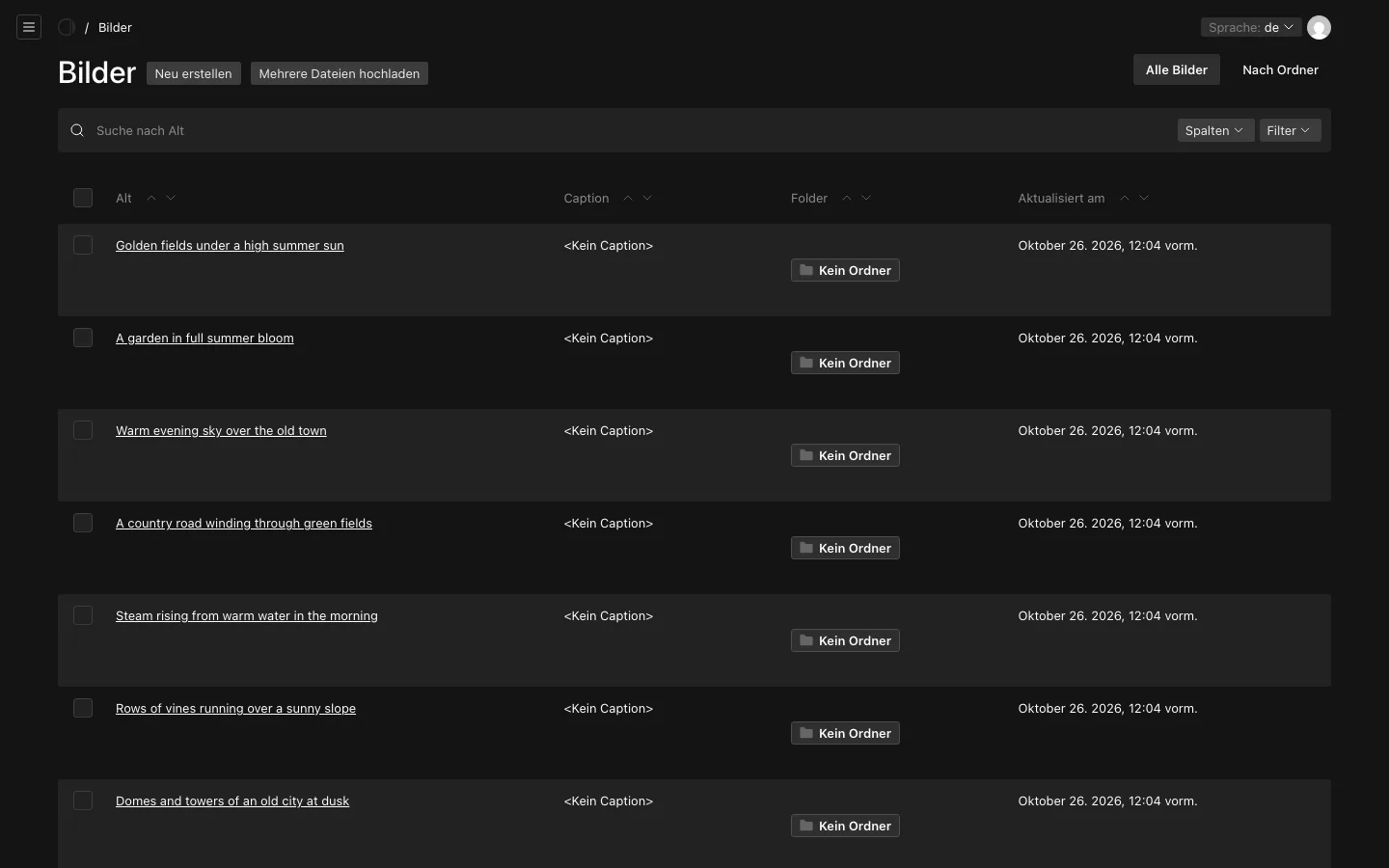
Task: Click Kein Ordner badge in Domes and towers row
Action: tap(845, 826)
